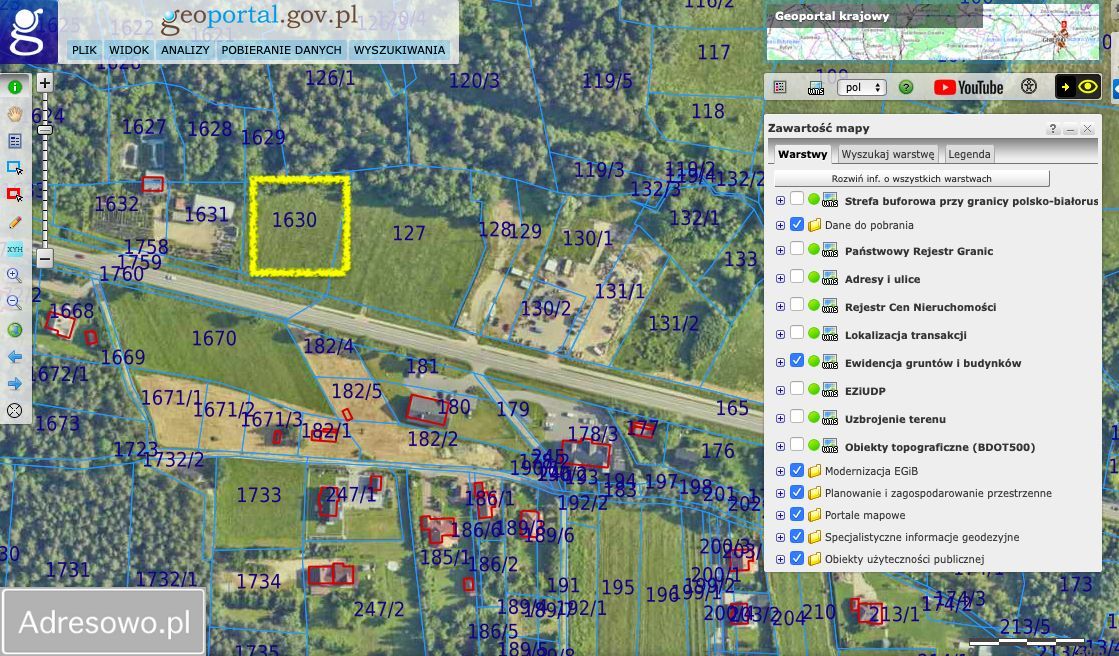Select the zoom in magnifier tool
Image resolution: width=1119 pixels, height=656 pixels.
coord(14,276)
